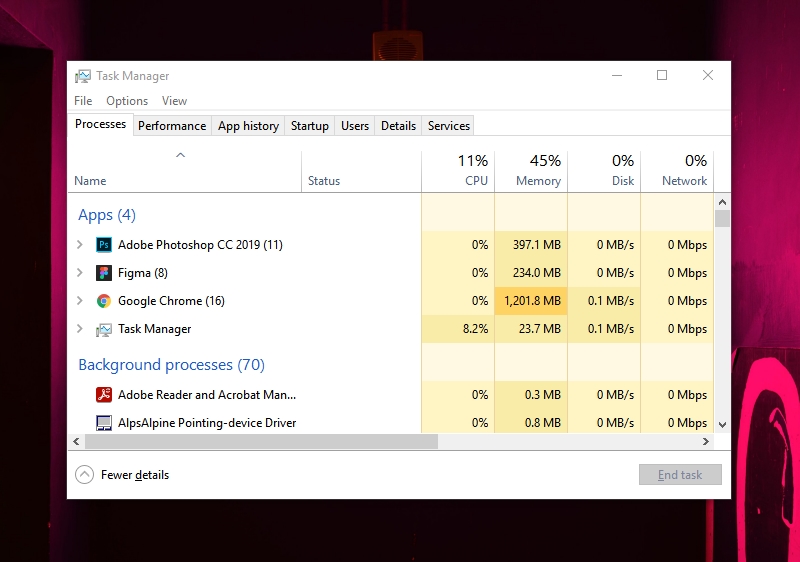Switch to the Performance tab

coord(172,126)
